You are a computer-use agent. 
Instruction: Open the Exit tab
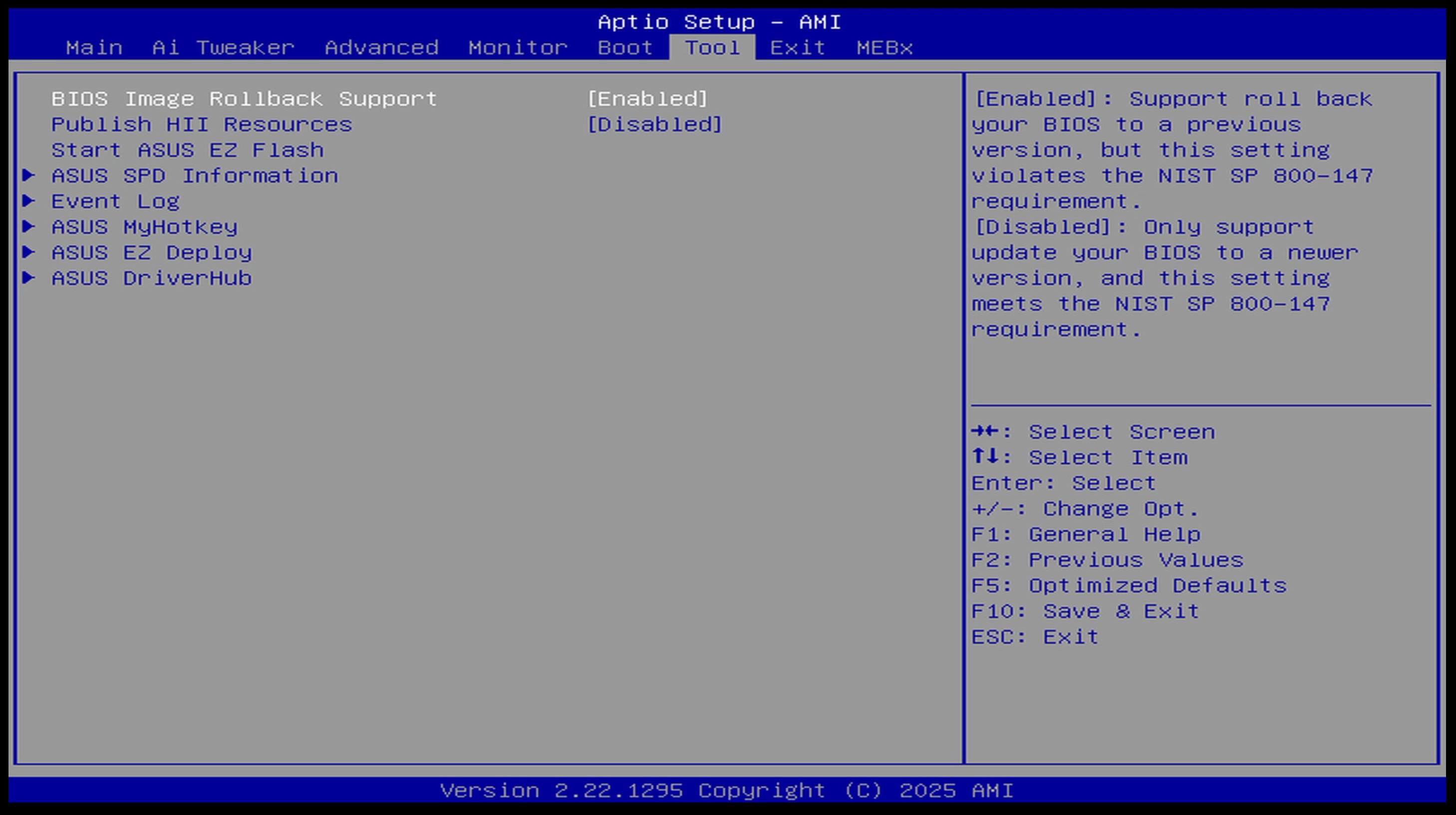(798, 47)
